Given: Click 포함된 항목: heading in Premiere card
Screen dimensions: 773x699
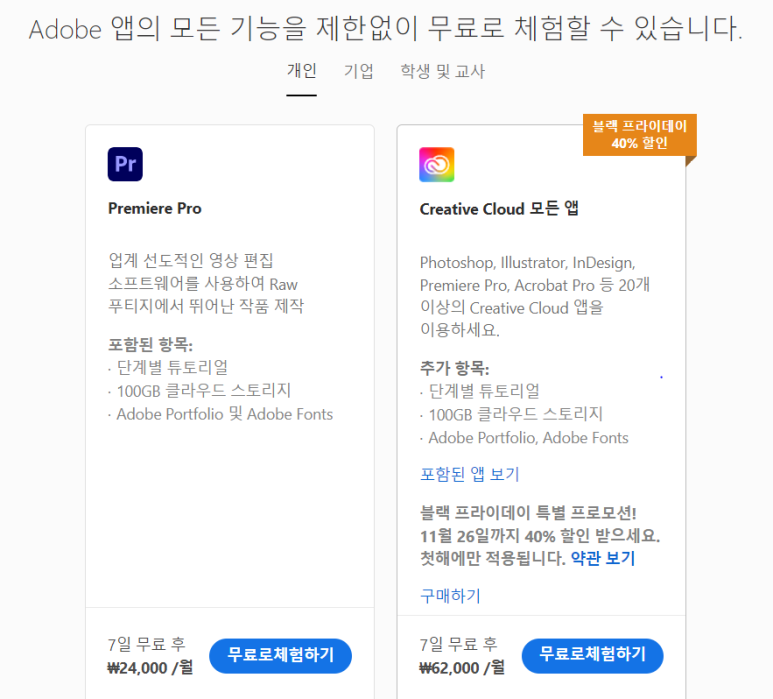Looking at the screenshot, I should pos(150,345).
